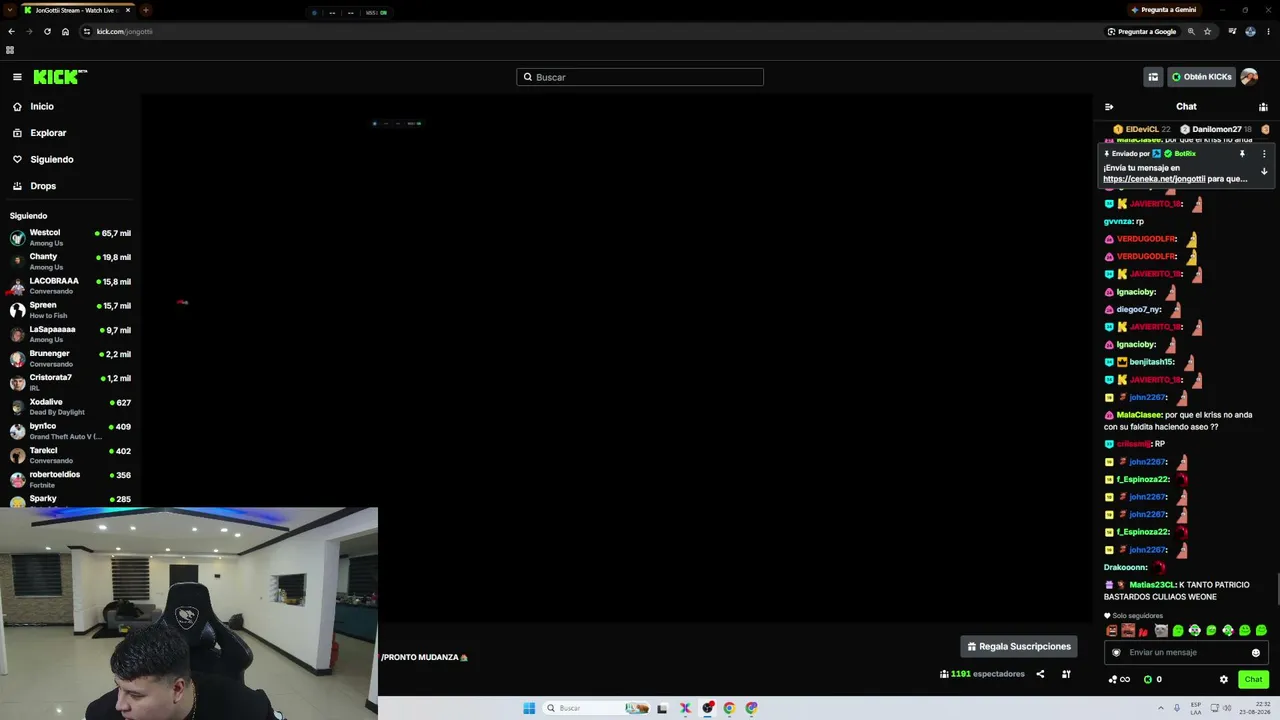Viewport: 1280px width, 720px height.
Task: Select Xodalive's avatar in followed list
Action: (x=18, y=407)
